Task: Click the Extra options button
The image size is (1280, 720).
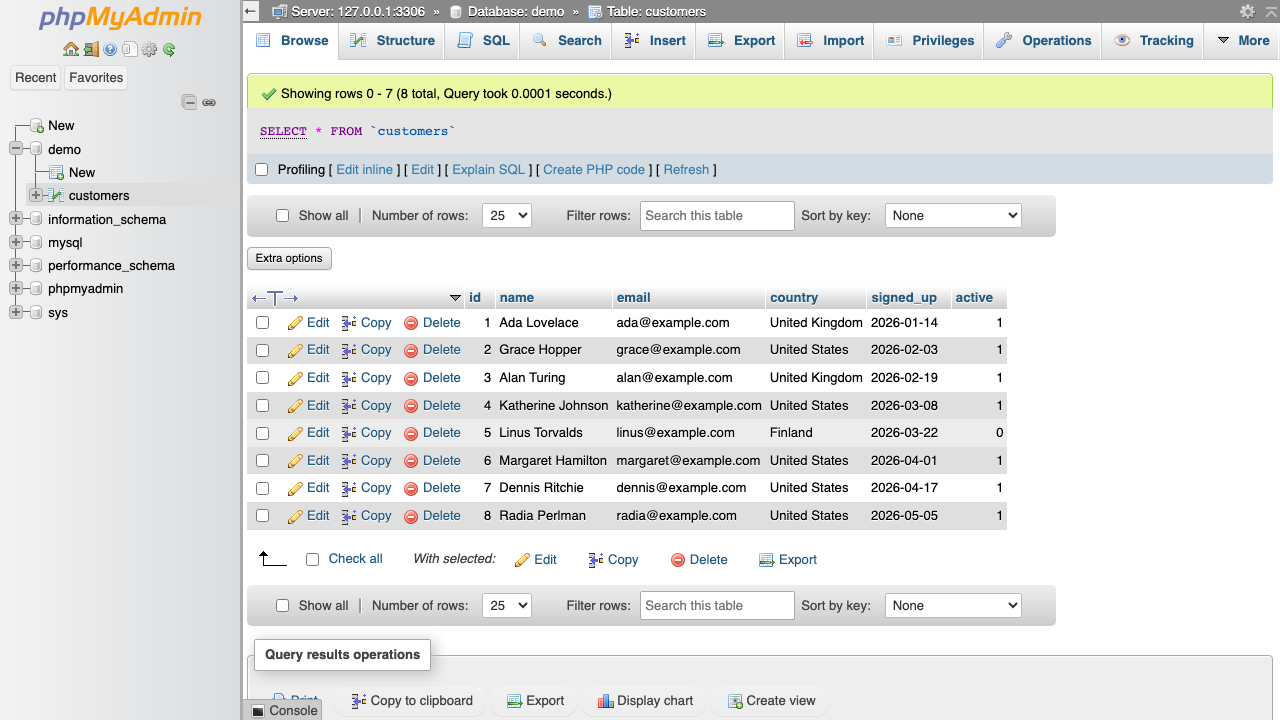Action: 289,258
